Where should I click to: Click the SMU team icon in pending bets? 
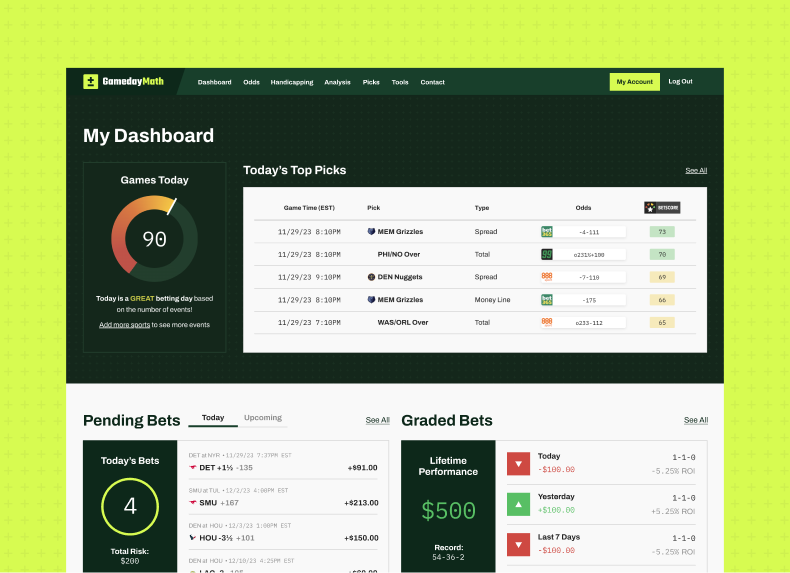(192, 502)
